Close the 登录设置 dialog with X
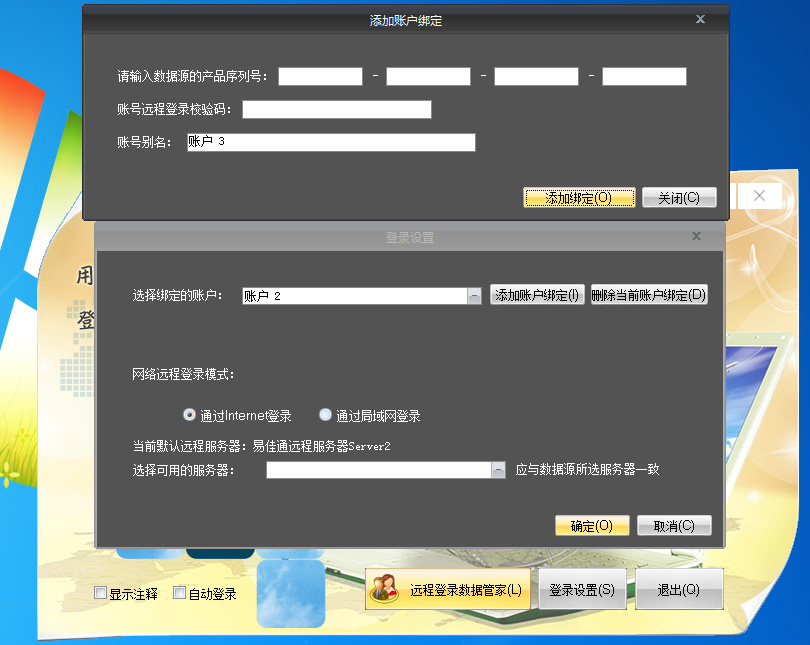Screen dimensions: 810x645 point(696,236)
